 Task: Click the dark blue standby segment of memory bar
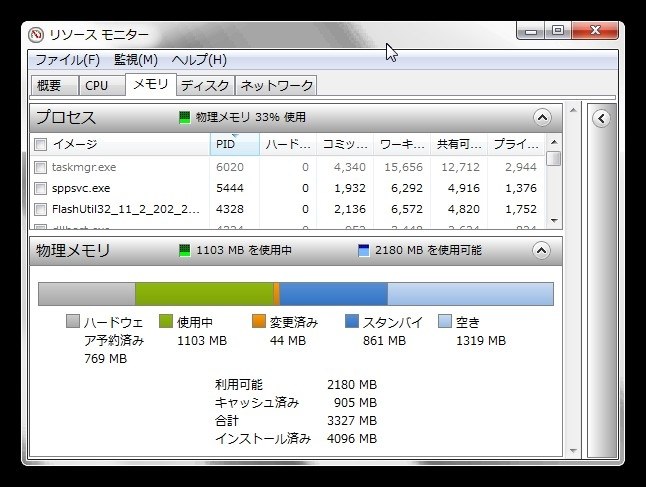[333, 294]
